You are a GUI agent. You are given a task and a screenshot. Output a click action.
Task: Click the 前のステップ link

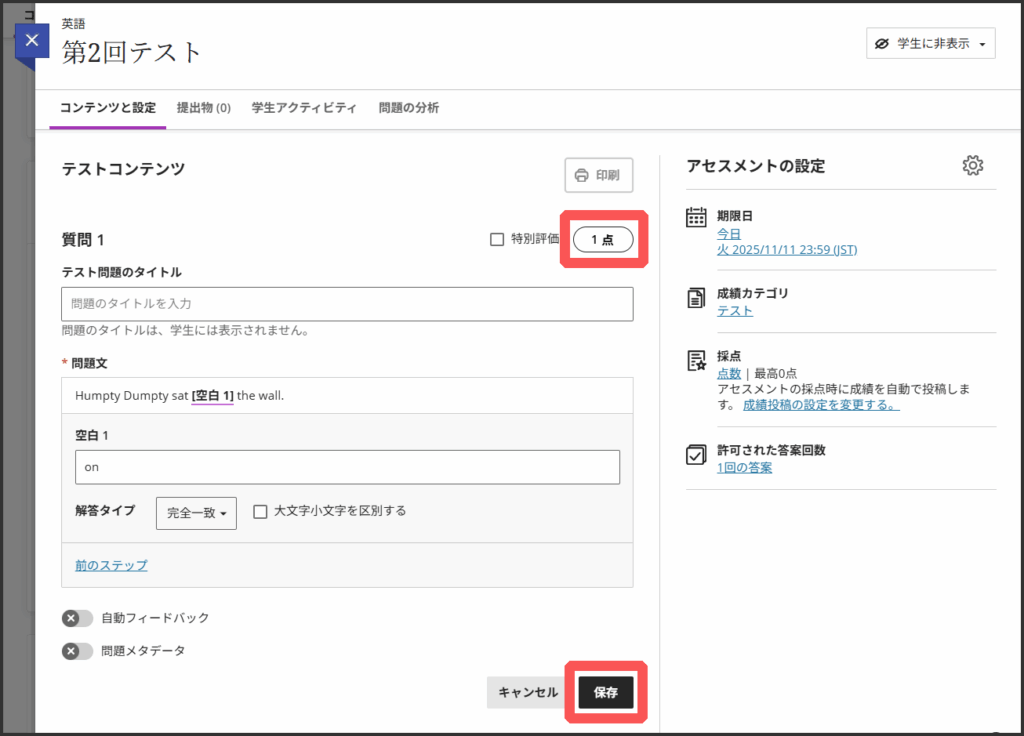click(x=111, y=566)
